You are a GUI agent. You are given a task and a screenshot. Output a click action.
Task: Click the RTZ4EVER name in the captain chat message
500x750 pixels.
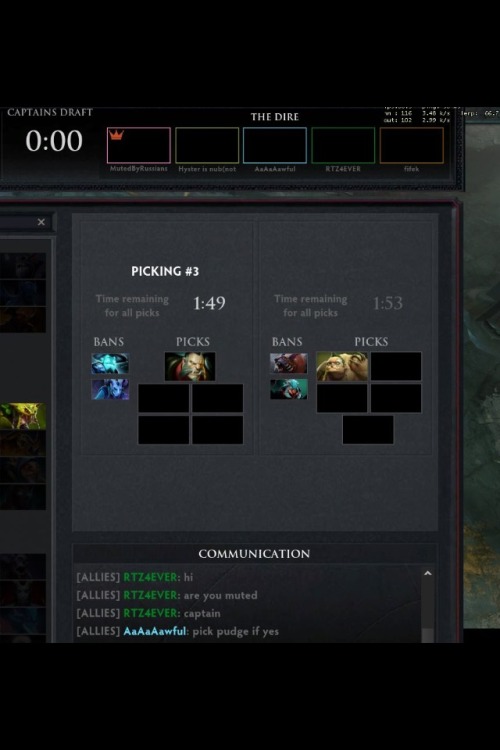(150, 613)
